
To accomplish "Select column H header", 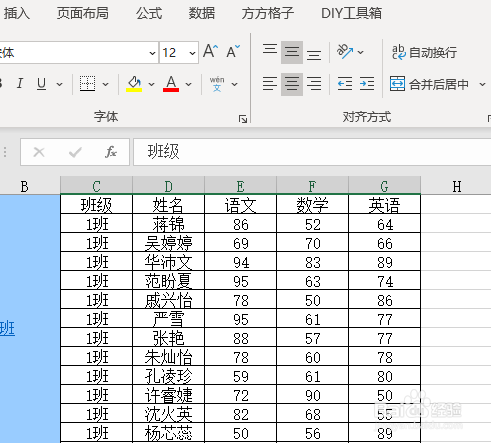I will [x=456, y=186].
